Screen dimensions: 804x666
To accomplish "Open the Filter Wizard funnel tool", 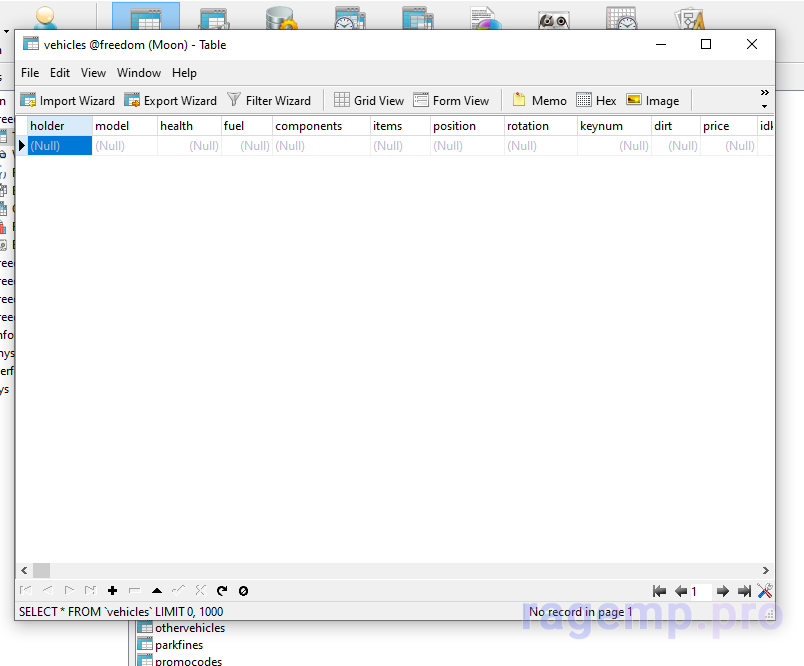I will pos(269,100).
